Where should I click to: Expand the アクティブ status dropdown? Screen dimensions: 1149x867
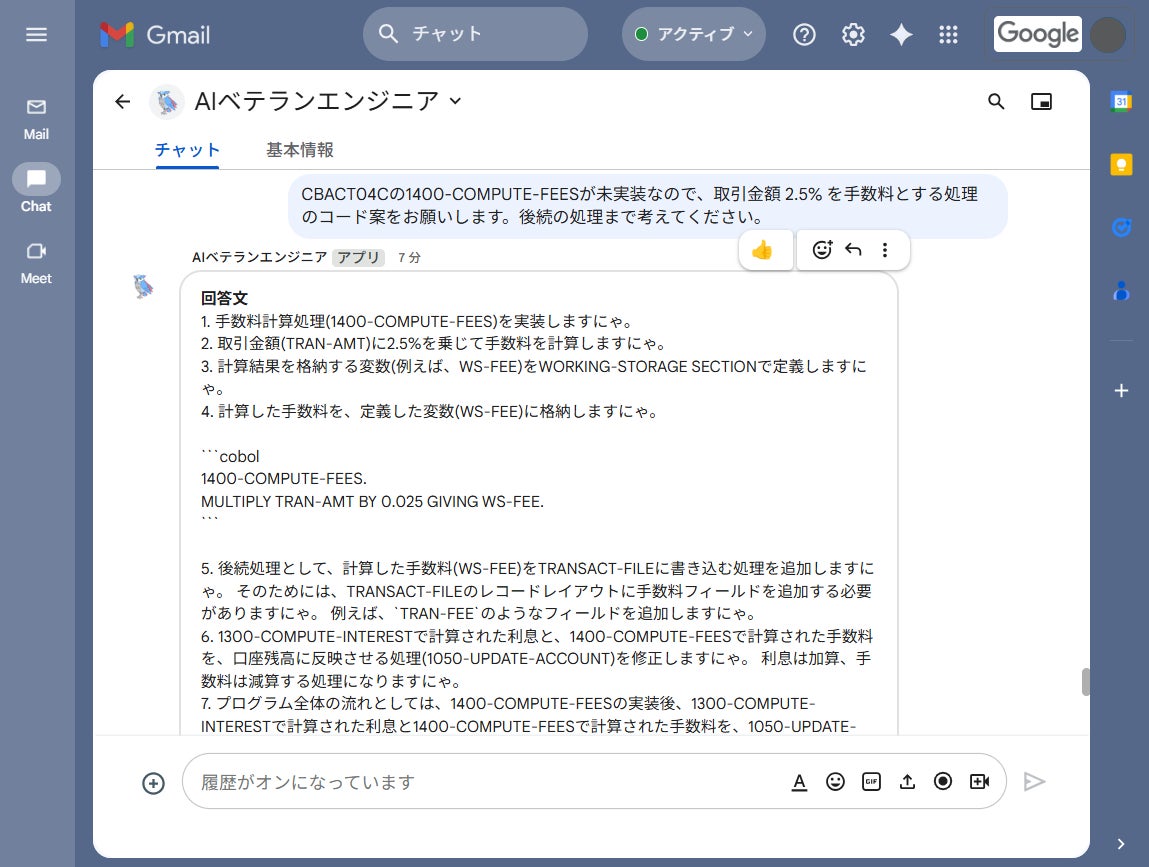pyautogui.click(x=693, y=34)
